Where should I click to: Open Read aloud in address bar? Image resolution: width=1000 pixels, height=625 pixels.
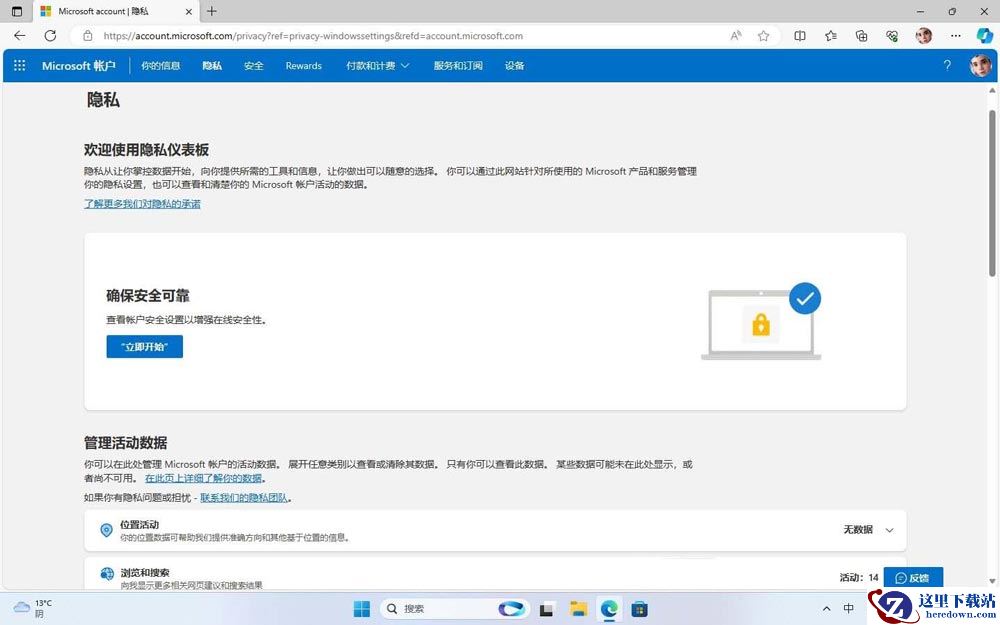pos(736,36)
